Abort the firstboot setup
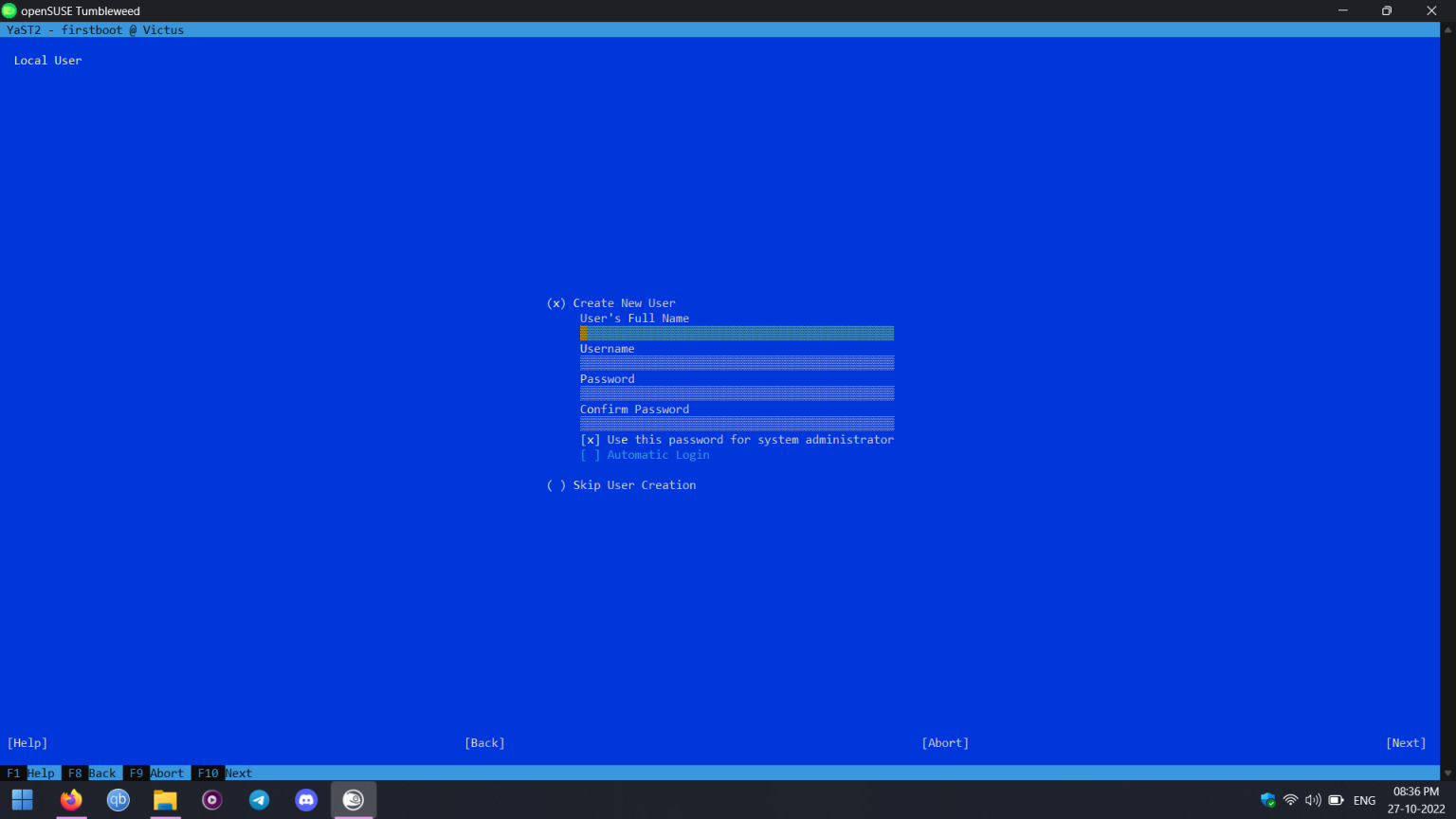1456x819 pixels. tap(944, 742)
